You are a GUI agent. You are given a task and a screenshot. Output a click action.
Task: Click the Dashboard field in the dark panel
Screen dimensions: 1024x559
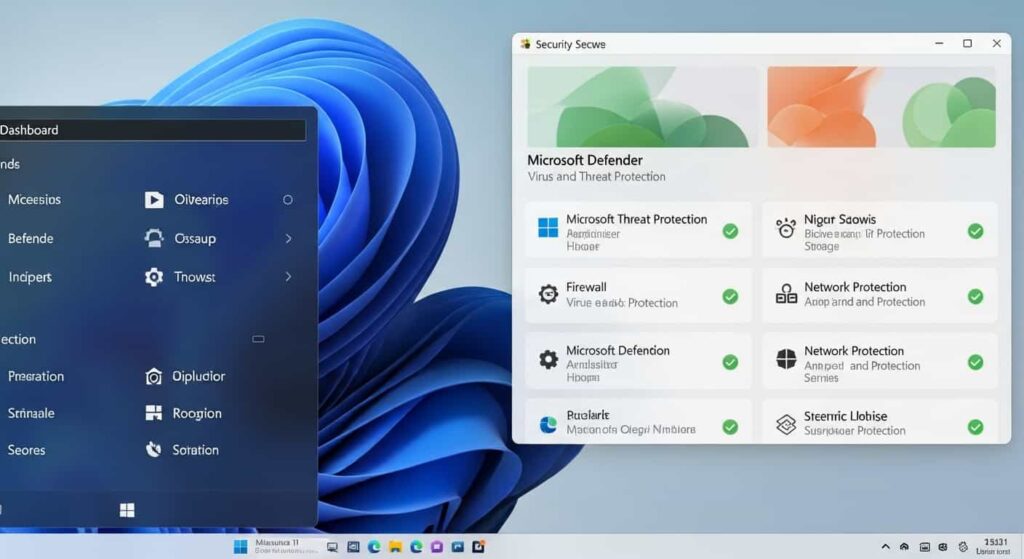[x=152, y=130]
